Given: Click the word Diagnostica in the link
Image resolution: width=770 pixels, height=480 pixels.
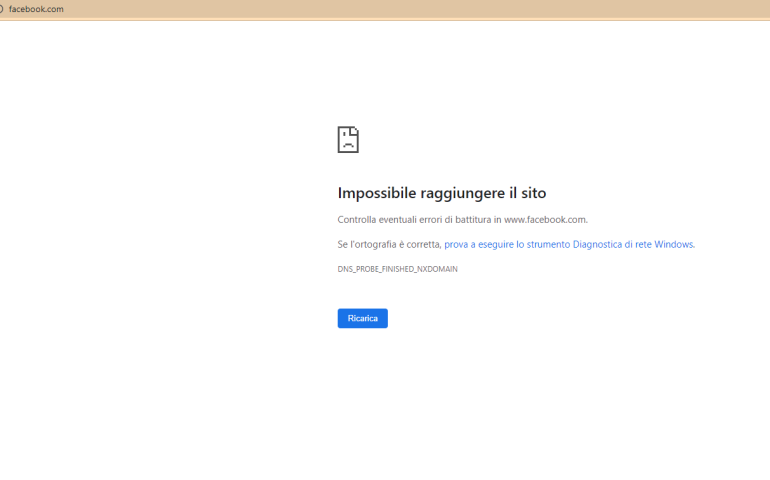Looking at the screenshot, I should [597, 244].
